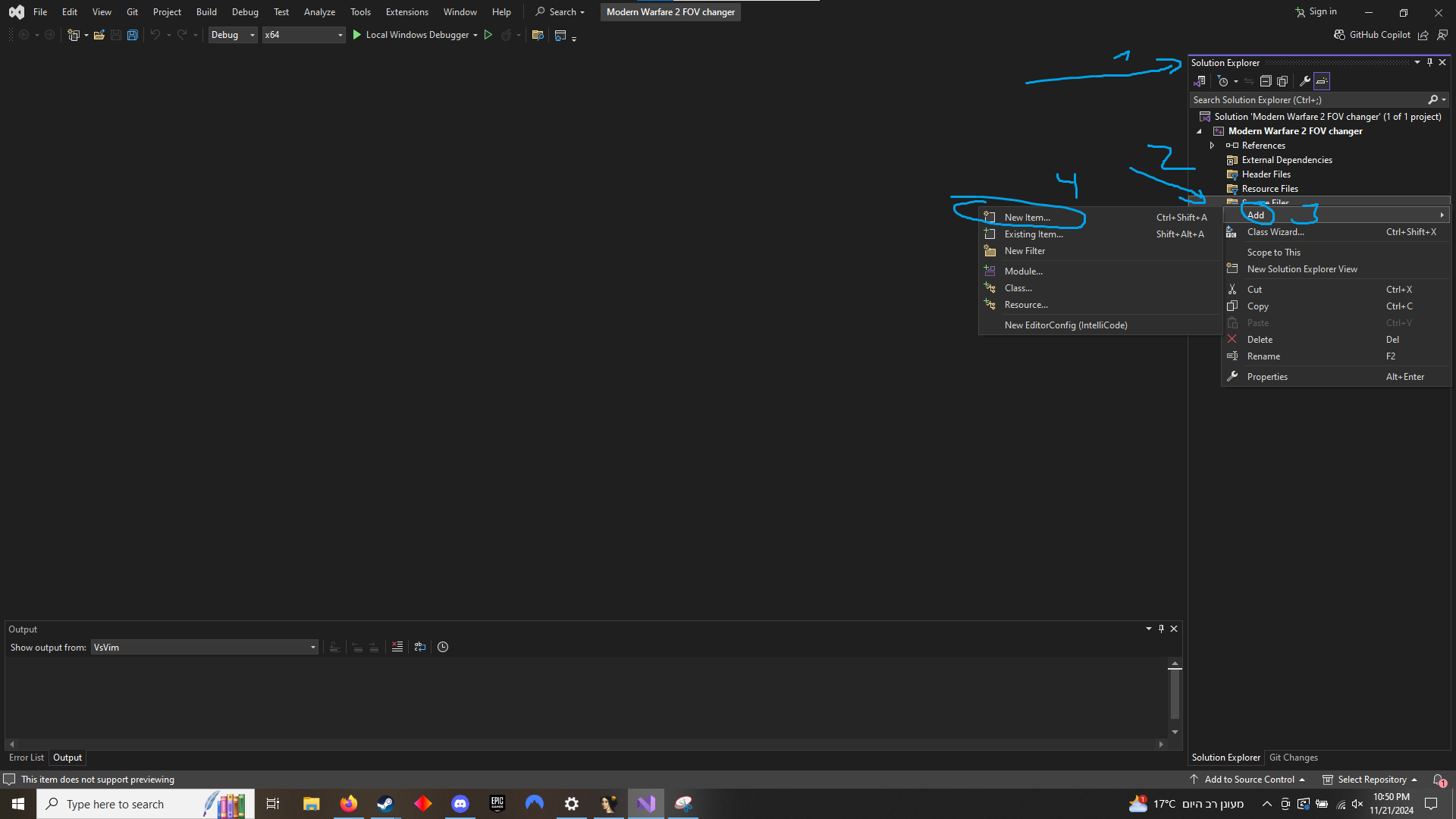
Task: Click the search magnifier in Solution Explorer
Action: 1432,100
